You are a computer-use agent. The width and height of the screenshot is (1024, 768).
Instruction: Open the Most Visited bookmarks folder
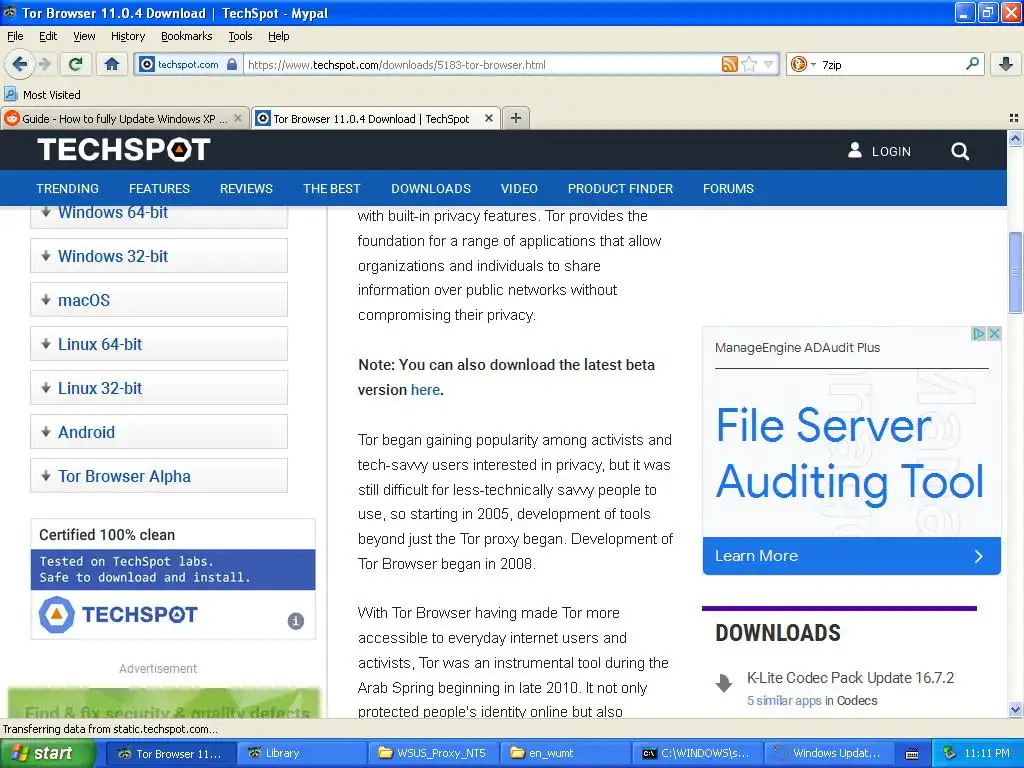click(x=42, y=95)
